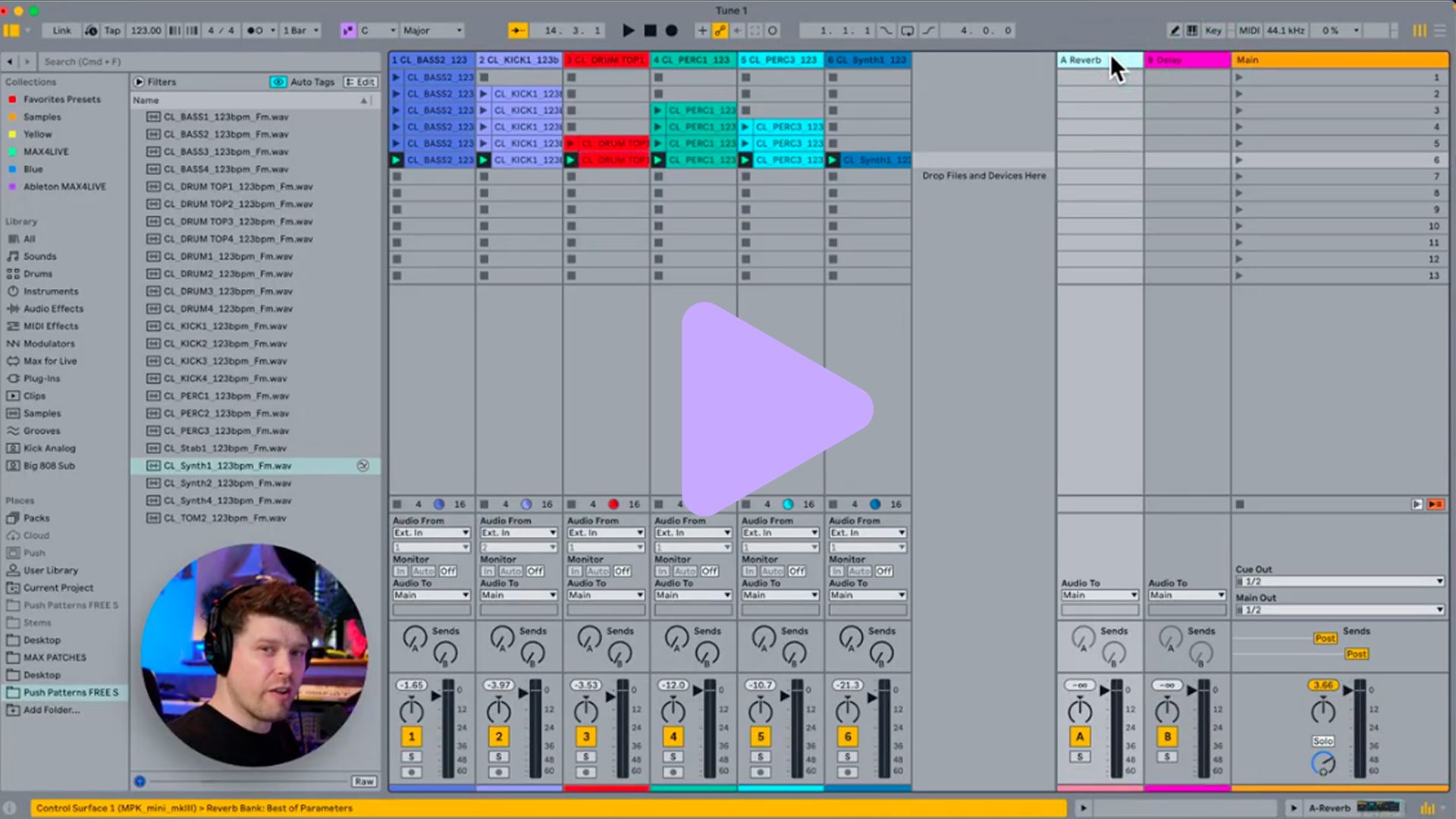The image size is (1456, 819).
Task: Select Audio Effects in Library
Action: tap(53, 309)
